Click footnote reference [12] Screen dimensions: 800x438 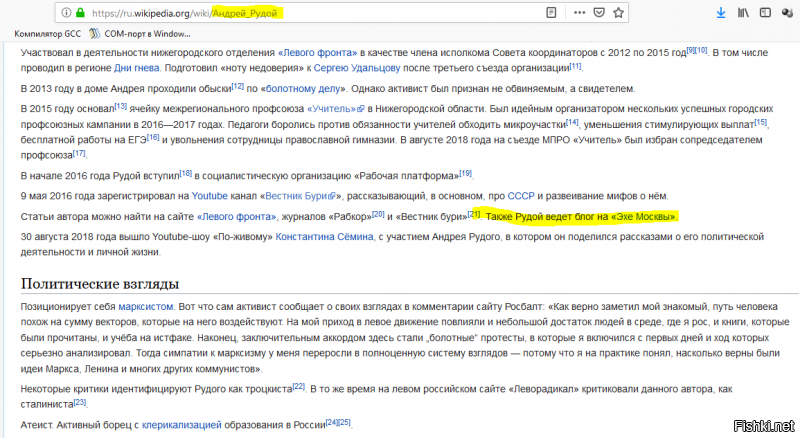pyautogui.click(x=238, y=86)
